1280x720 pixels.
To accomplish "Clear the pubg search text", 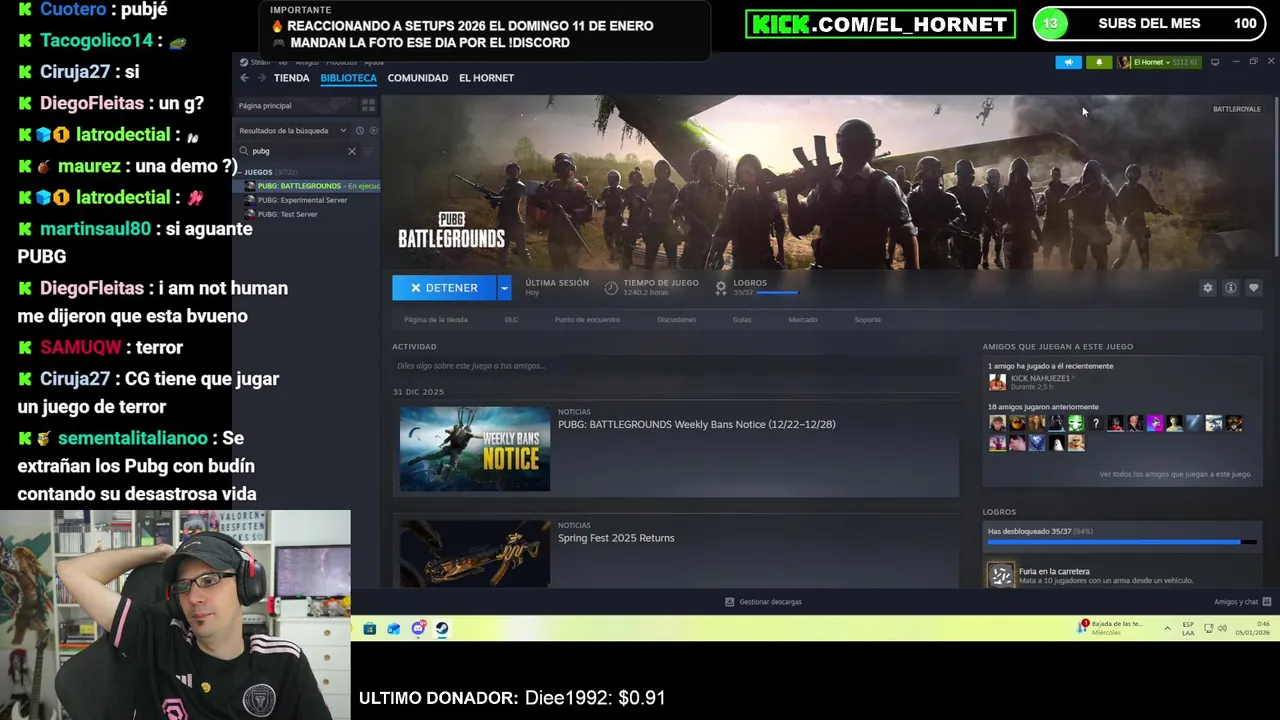I will point(351,151).
